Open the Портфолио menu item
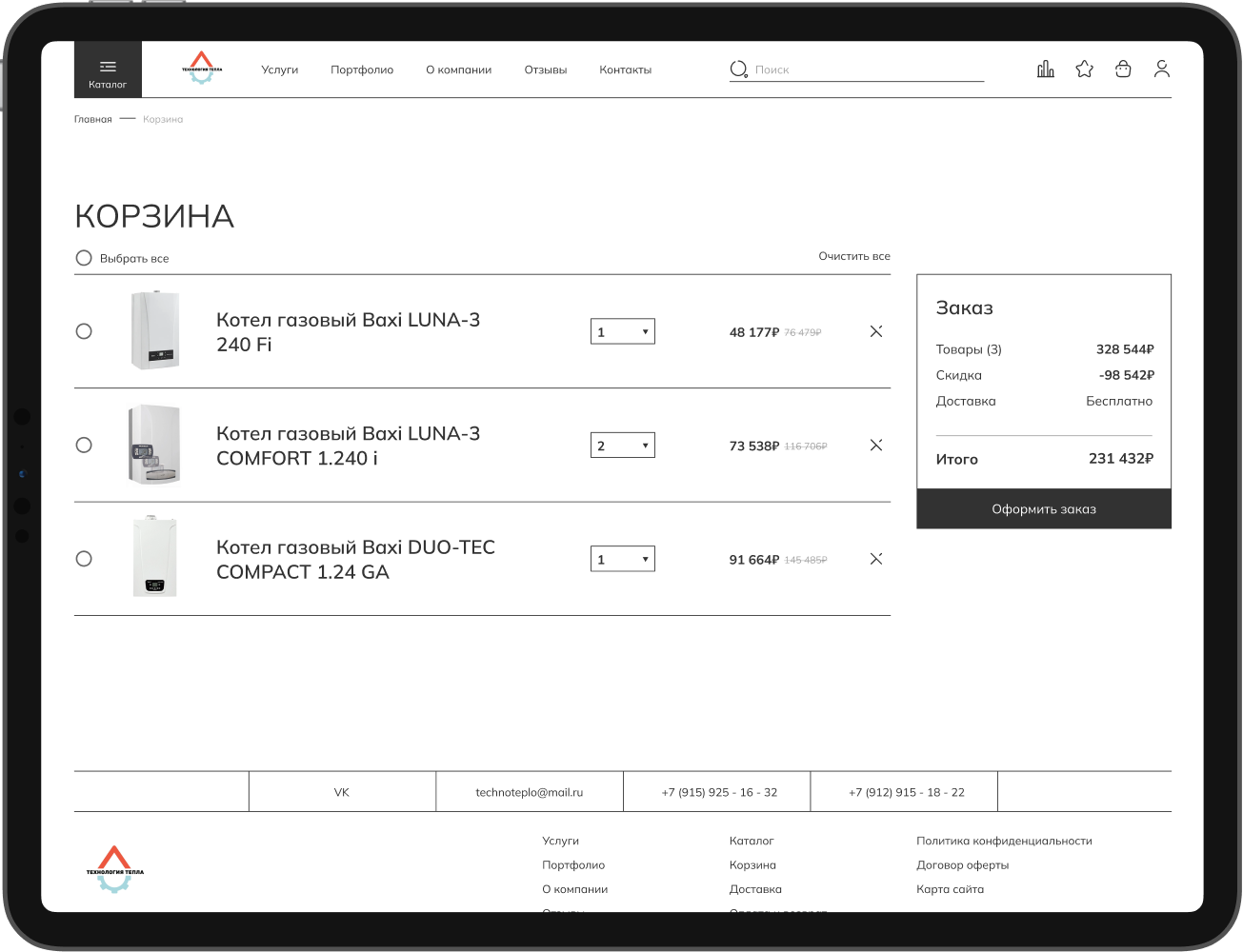Image resolution: width=1243 pixels, height=952 pixels. click(362, 69)
